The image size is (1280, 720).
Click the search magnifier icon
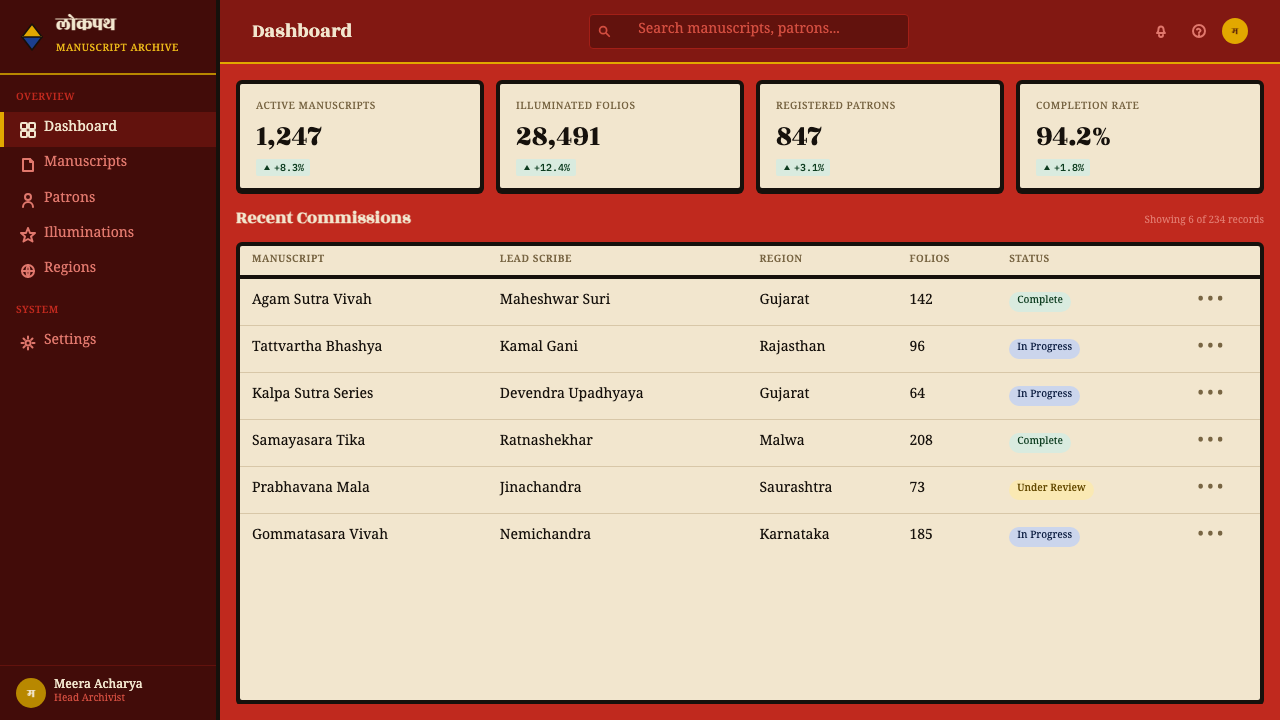pos(604,31)
